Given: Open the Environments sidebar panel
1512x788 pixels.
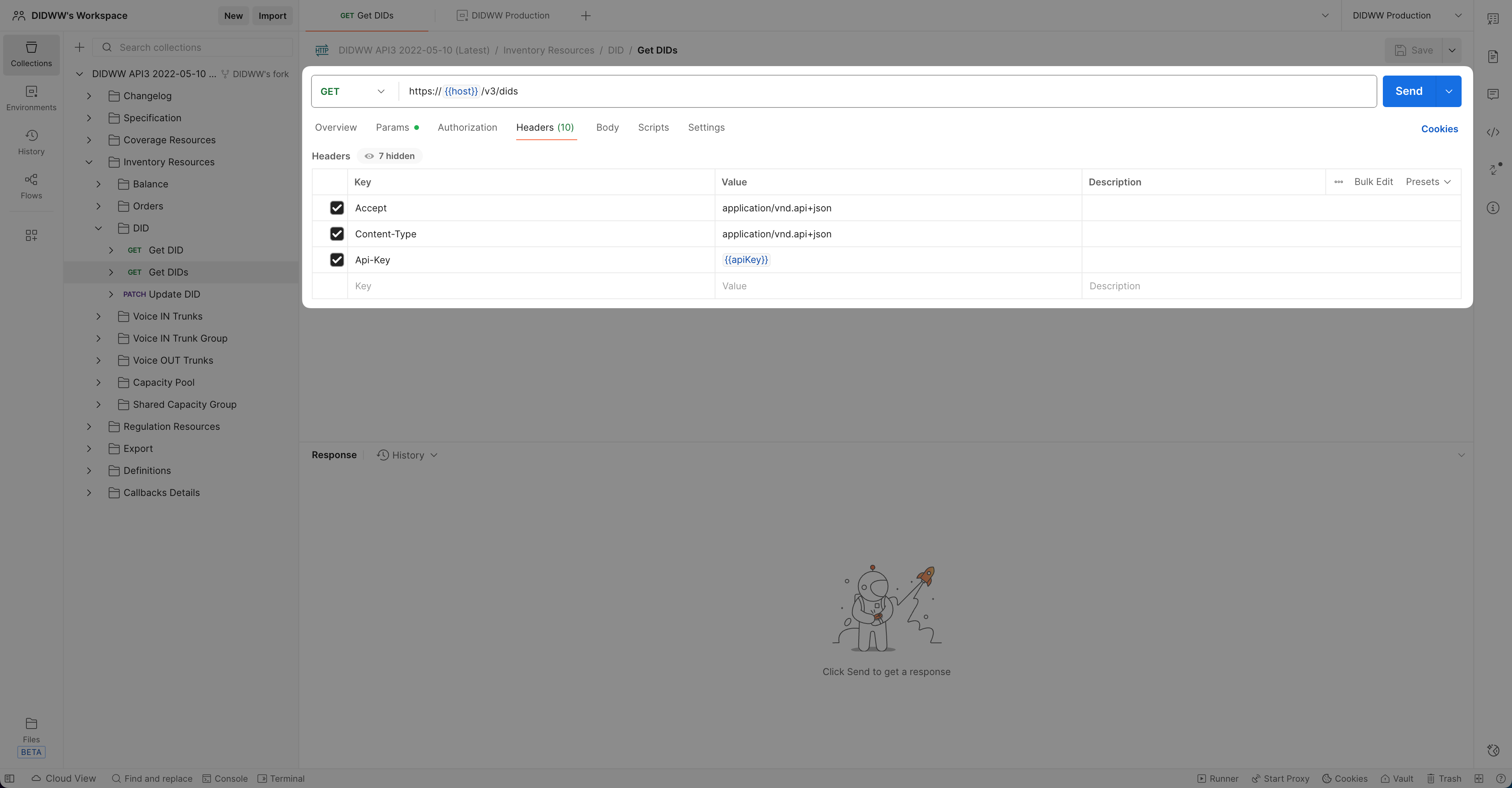Looking at the screenshot, I should pyautogui.click(x=31, y=98).
